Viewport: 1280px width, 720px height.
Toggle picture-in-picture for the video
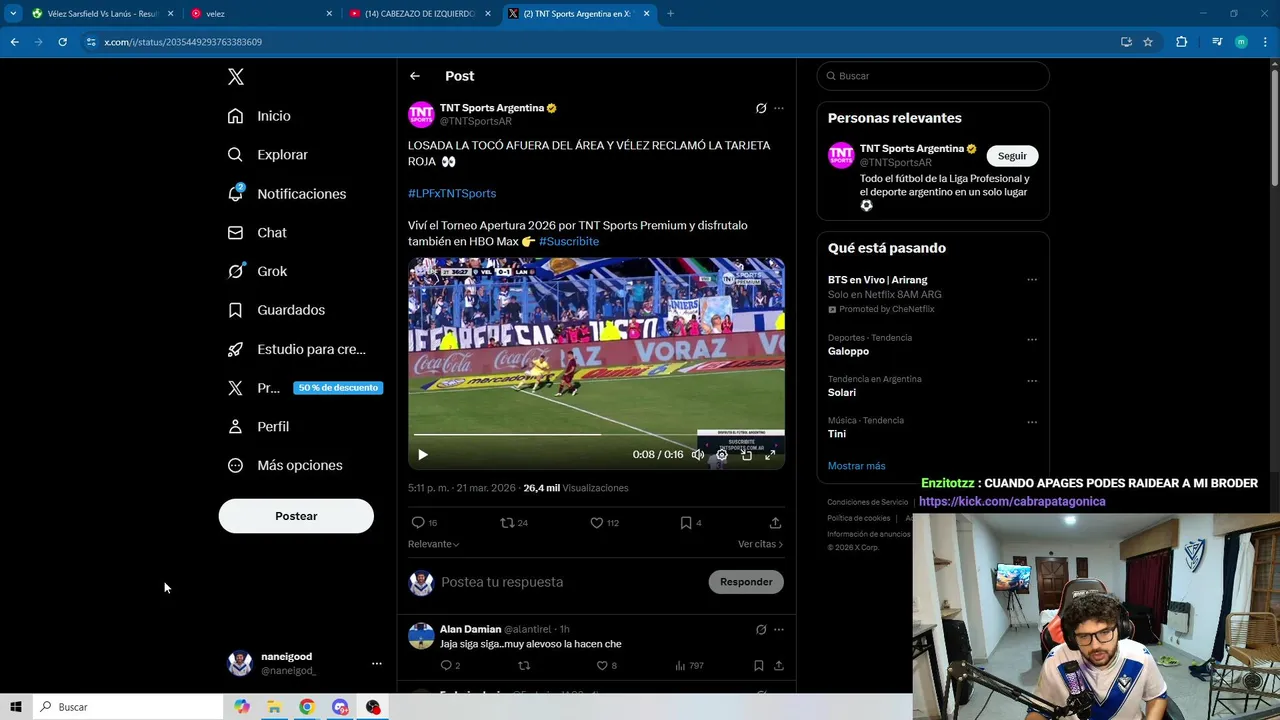pos(746,455)
